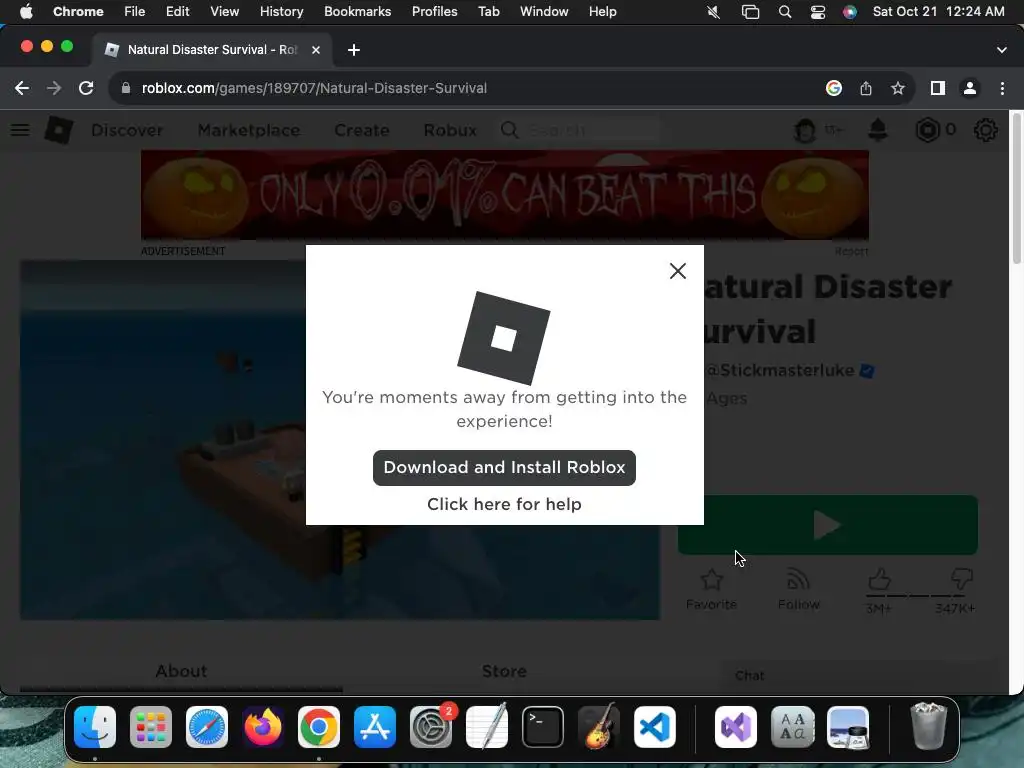The width and height of the screenshot is (1024, 768).
Task: Dislike the game with thumbs down
Action: click(x=961, y=579)
